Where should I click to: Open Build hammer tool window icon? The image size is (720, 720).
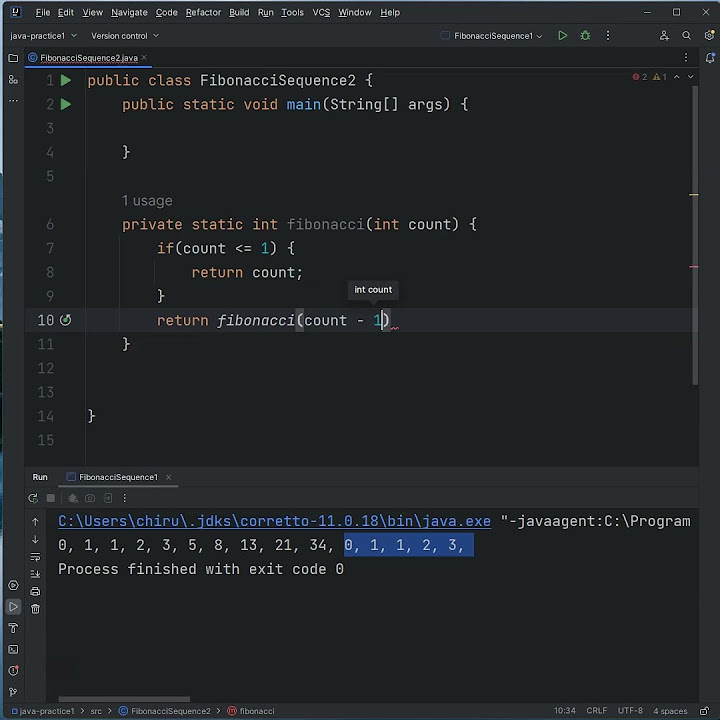tap(13, 628)
